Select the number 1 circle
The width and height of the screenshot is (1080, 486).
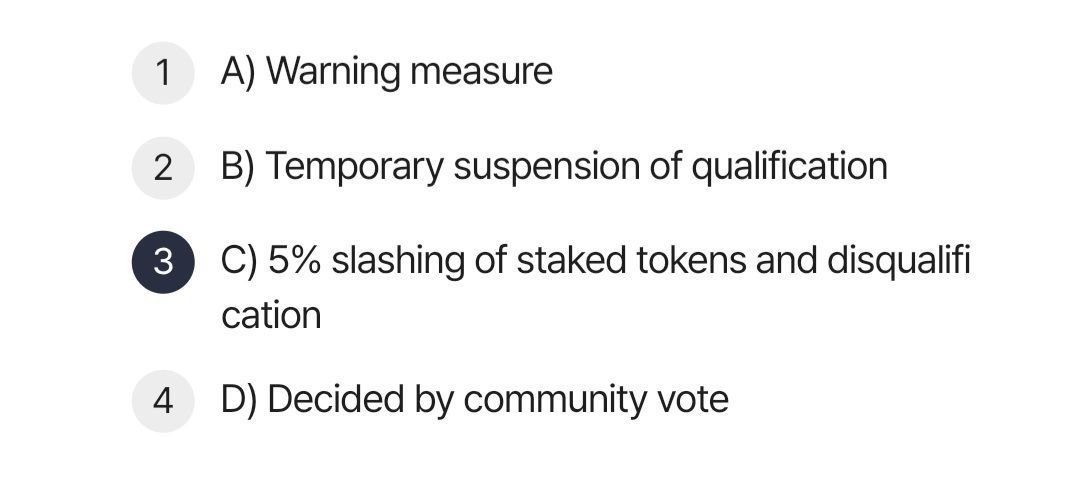[x=163, y=72]
